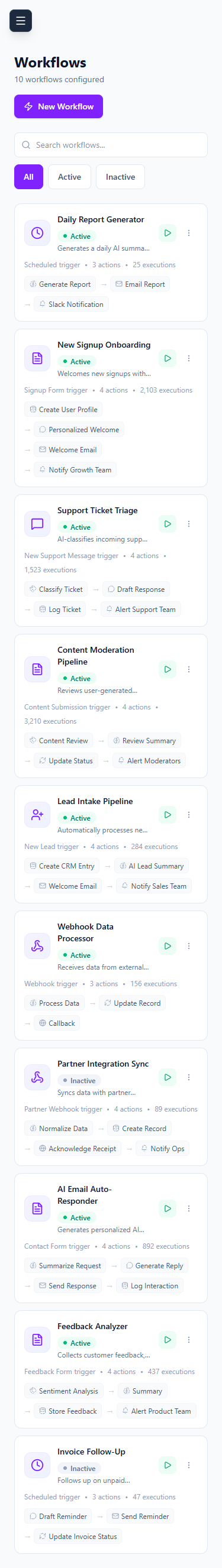The width and height of the screenshot is (222, 1568).
Task: Click the Inactive status badge of Invoice Follow-Up
Action: pyautogui.click(x=79, y=1469)
